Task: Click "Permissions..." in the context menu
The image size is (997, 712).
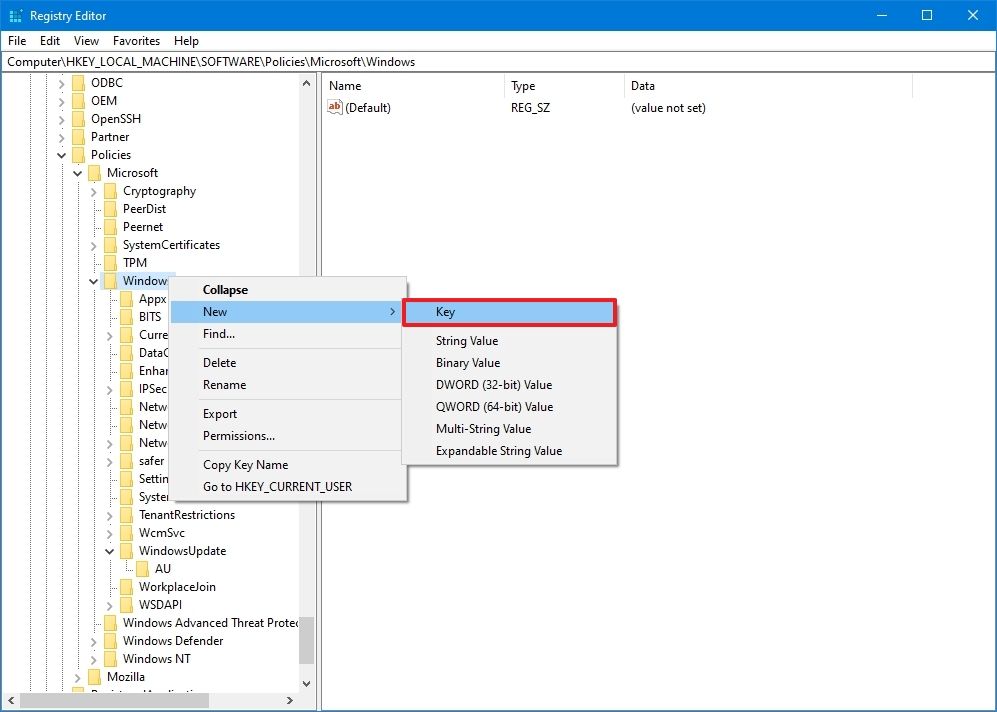Action: click(239, 435)
